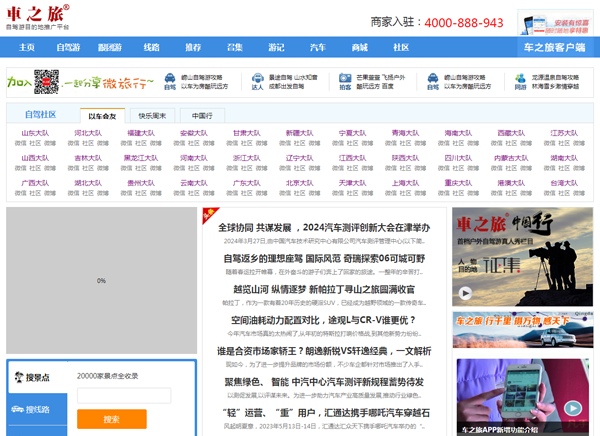Click 车之旅客户端 on the blue bar
Image resolution: width=600 pixels, height=436 pixels.
tap(555, 47)
